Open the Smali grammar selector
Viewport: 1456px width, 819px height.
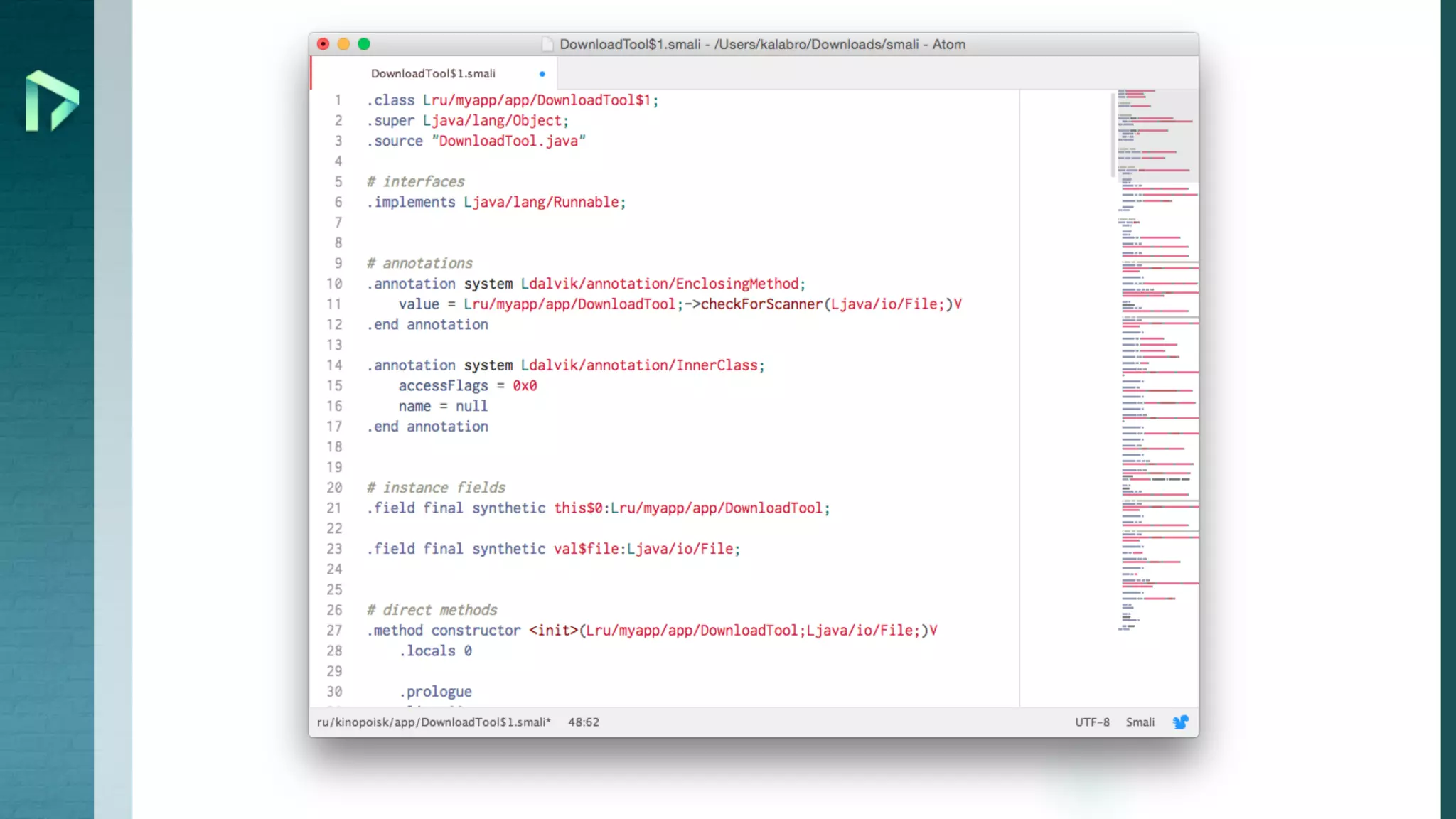(x=1140, y=722)
